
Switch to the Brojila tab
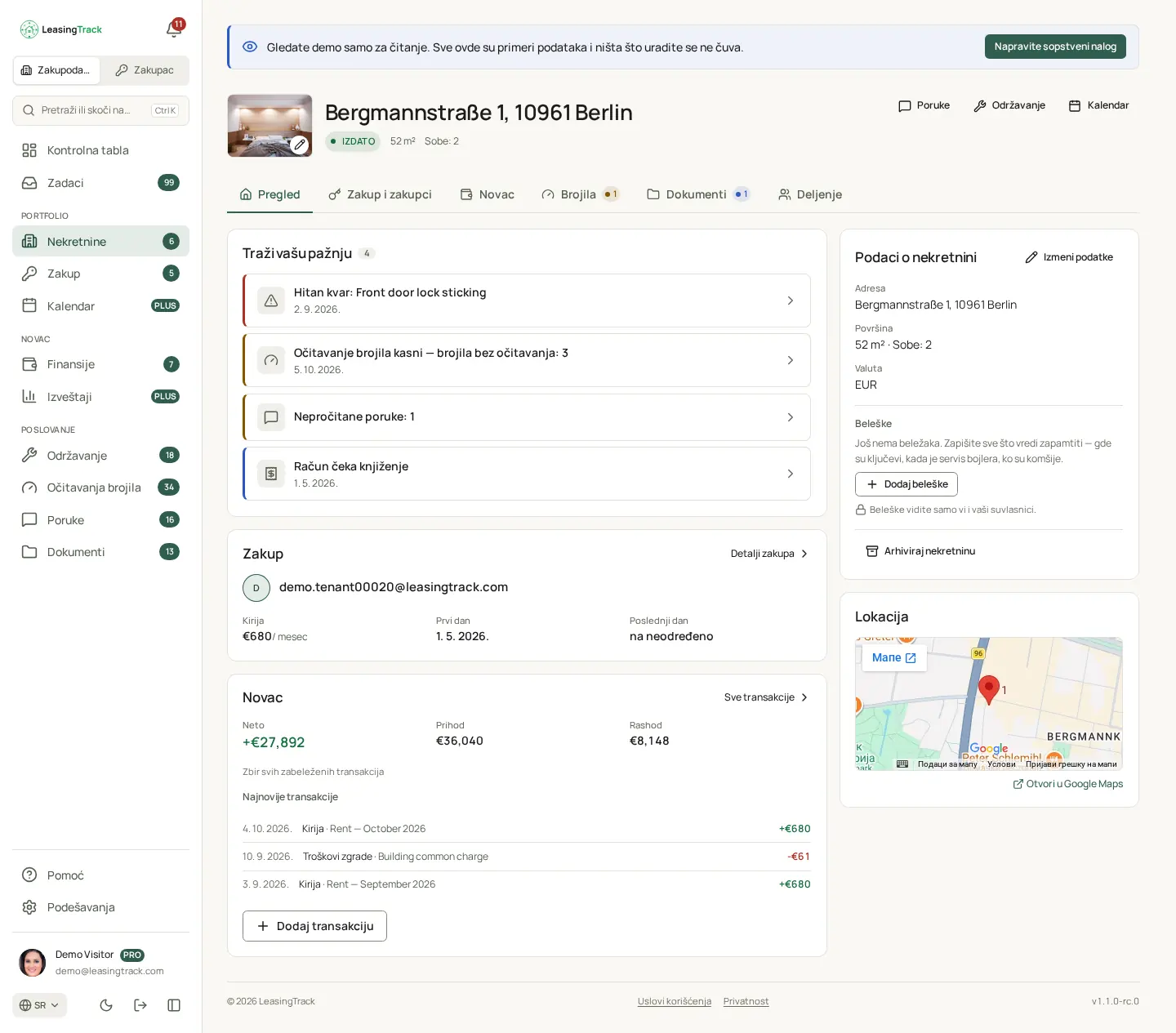580,194
